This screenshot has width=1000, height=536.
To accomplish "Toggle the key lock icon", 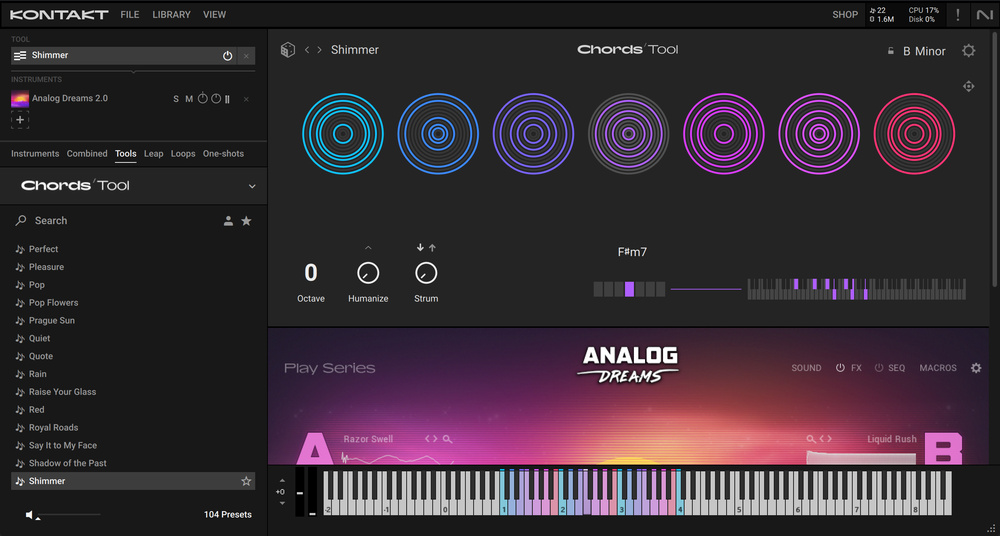I will (891, 51).
